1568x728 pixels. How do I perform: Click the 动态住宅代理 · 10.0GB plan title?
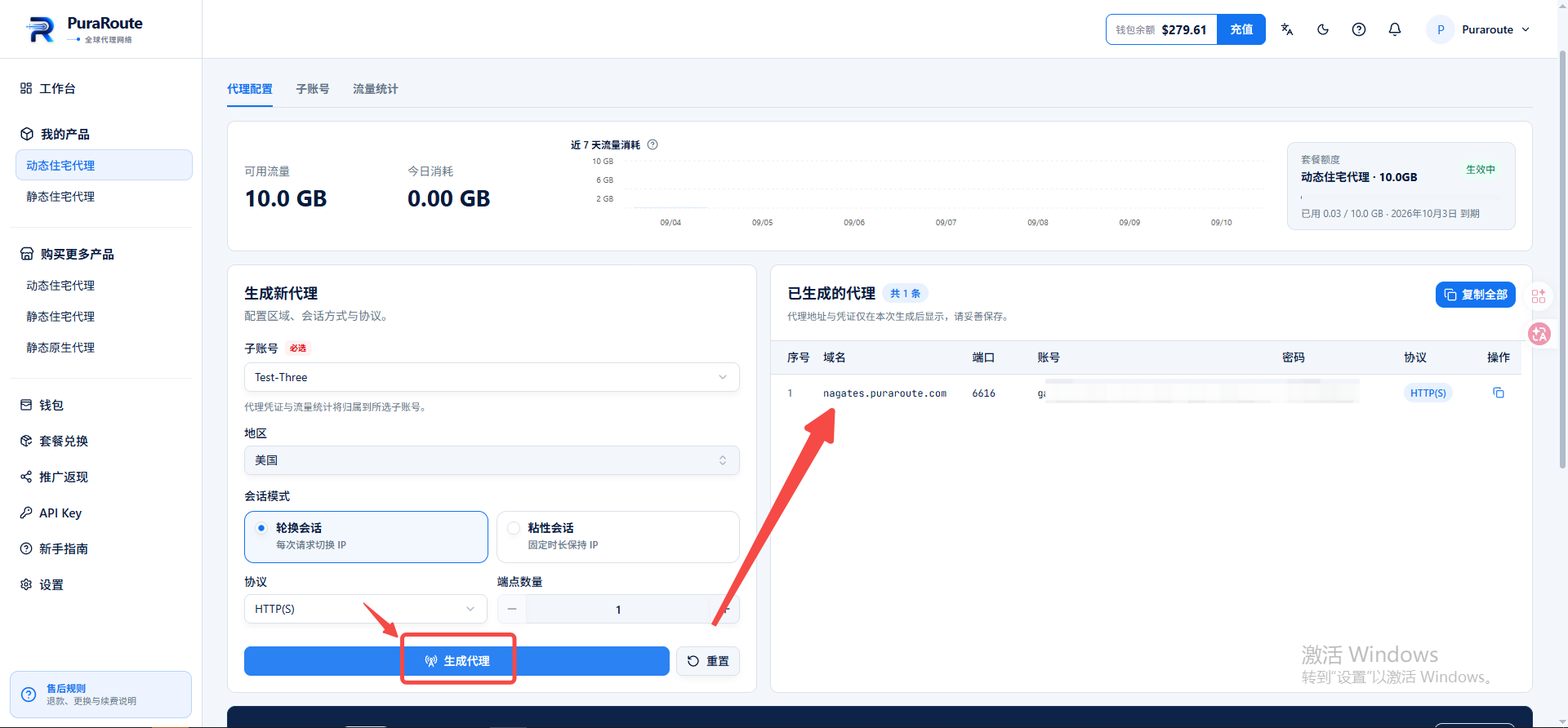coord(1359,177)
